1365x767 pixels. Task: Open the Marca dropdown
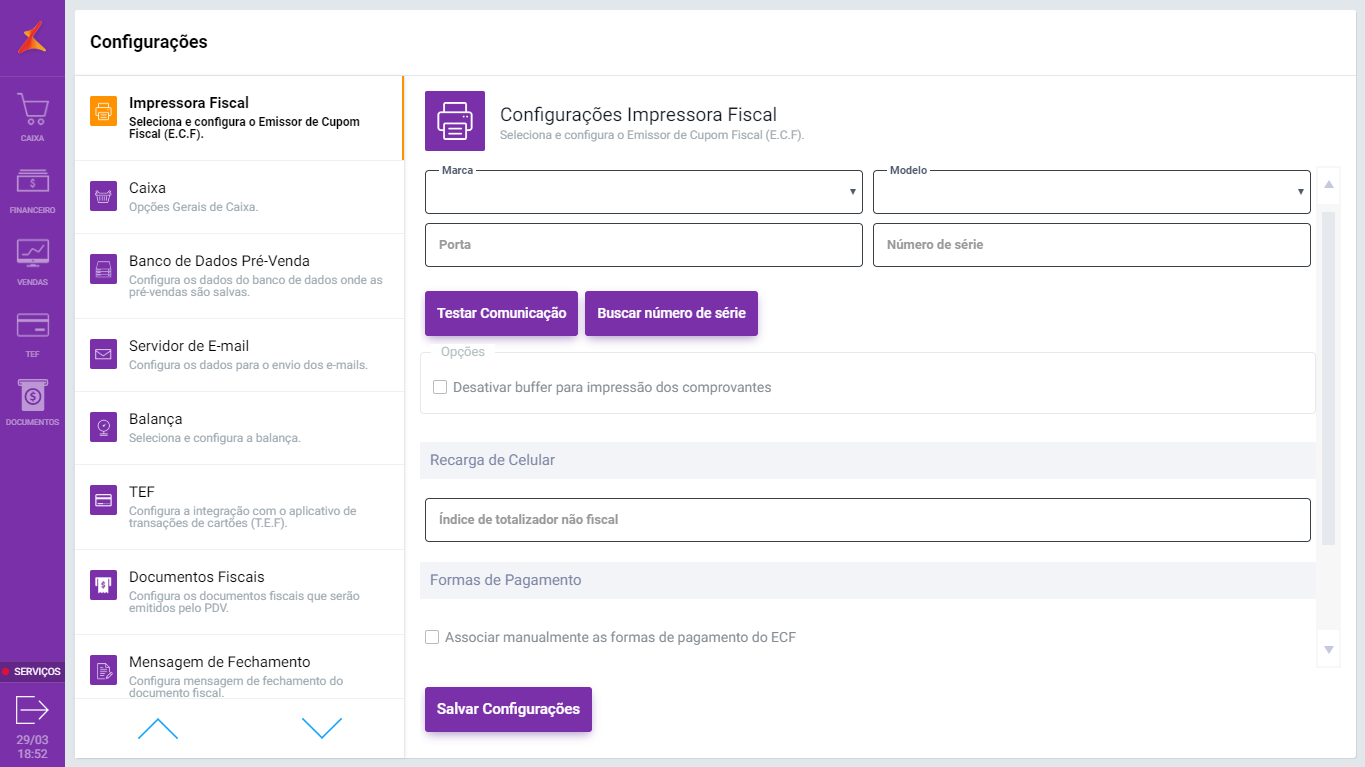[643, 192]
